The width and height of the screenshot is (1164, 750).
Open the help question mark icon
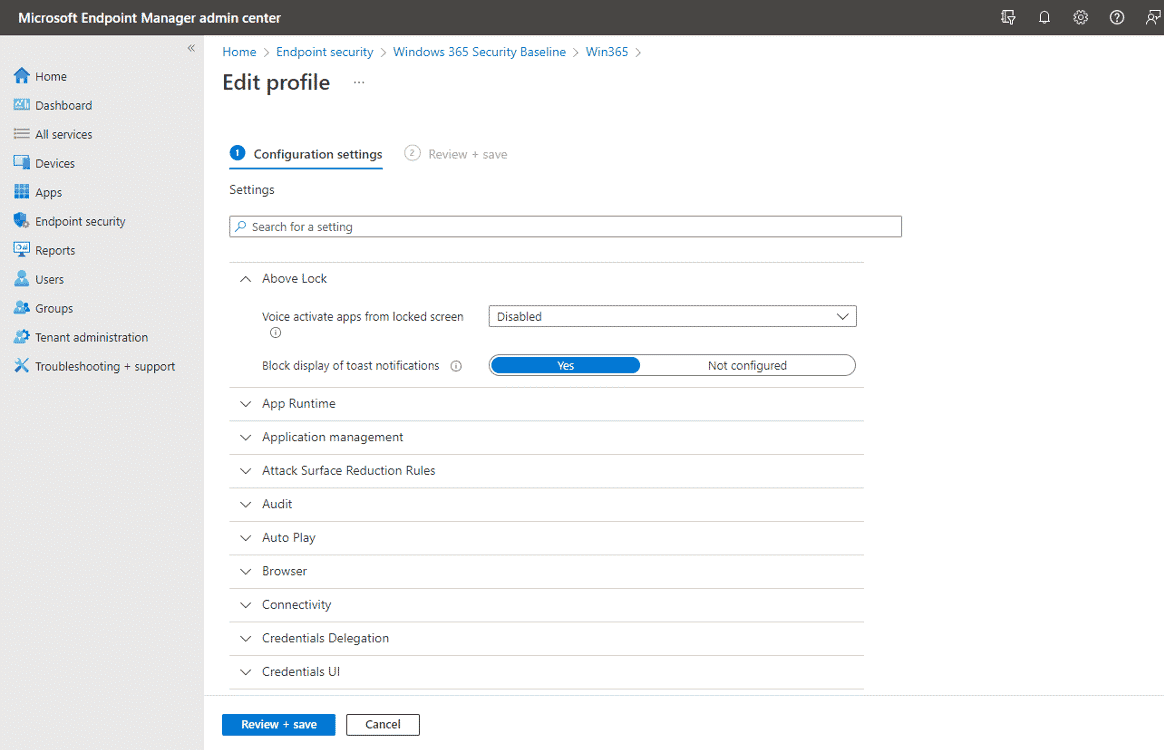(x=1117, y=17)
